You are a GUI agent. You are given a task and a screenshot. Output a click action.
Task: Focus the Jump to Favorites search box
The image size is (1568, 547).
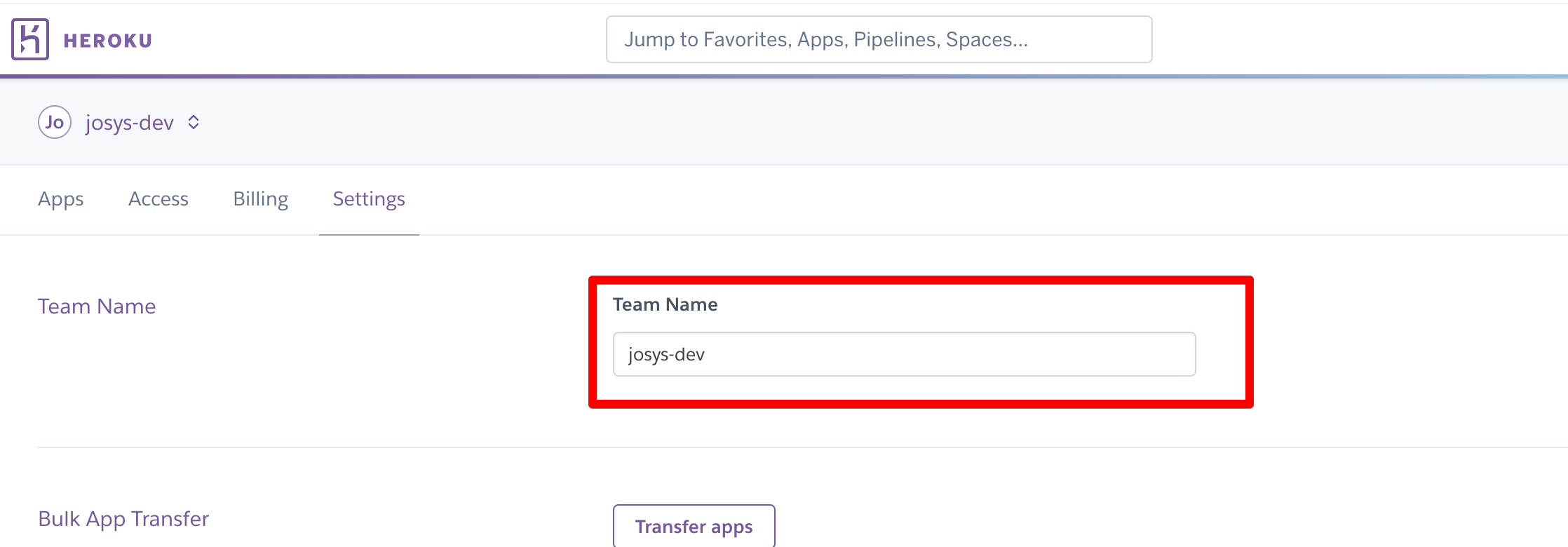pyautogui.click(x=879, y=39)
